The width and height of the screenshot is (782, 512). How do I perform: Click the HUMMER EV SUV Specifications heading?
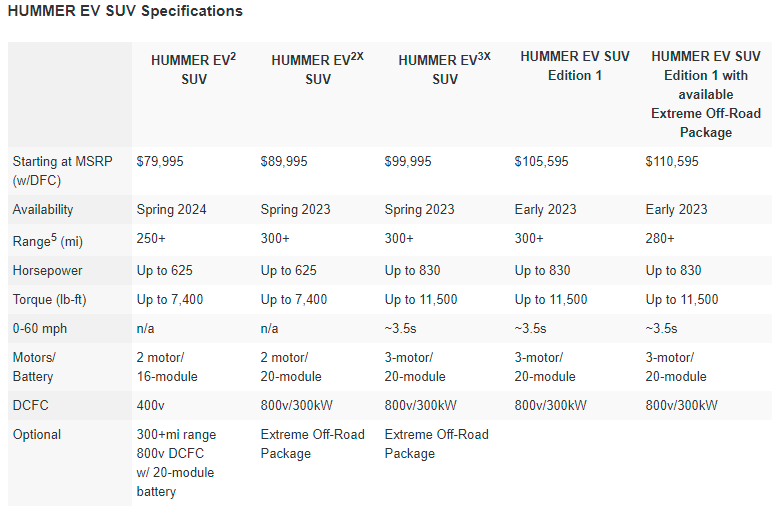(x=126, y=12)
